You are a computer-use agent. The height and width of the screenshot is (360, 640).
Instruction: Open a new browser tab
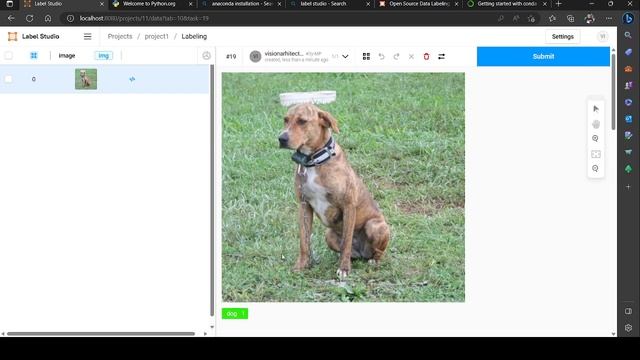tap(558, 4)
